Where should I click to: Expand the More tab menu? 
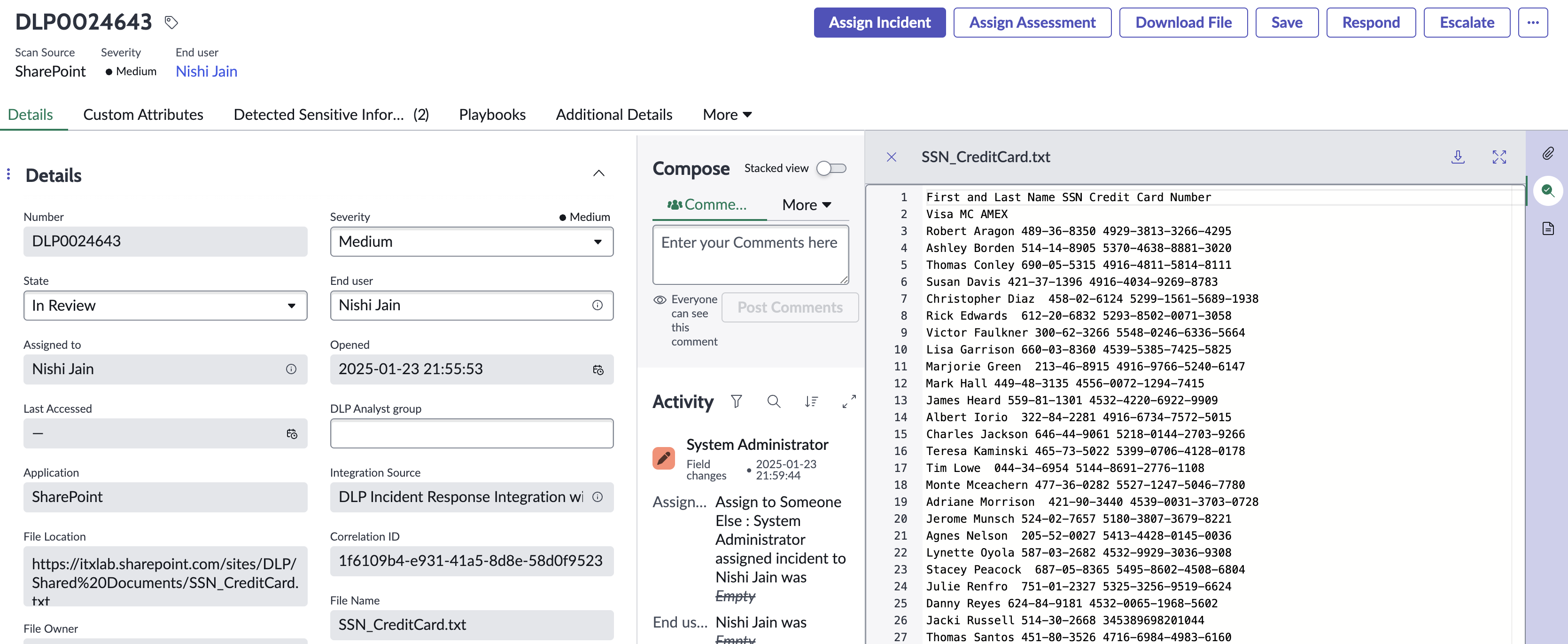pyautogui.click(x=727, y=115)
